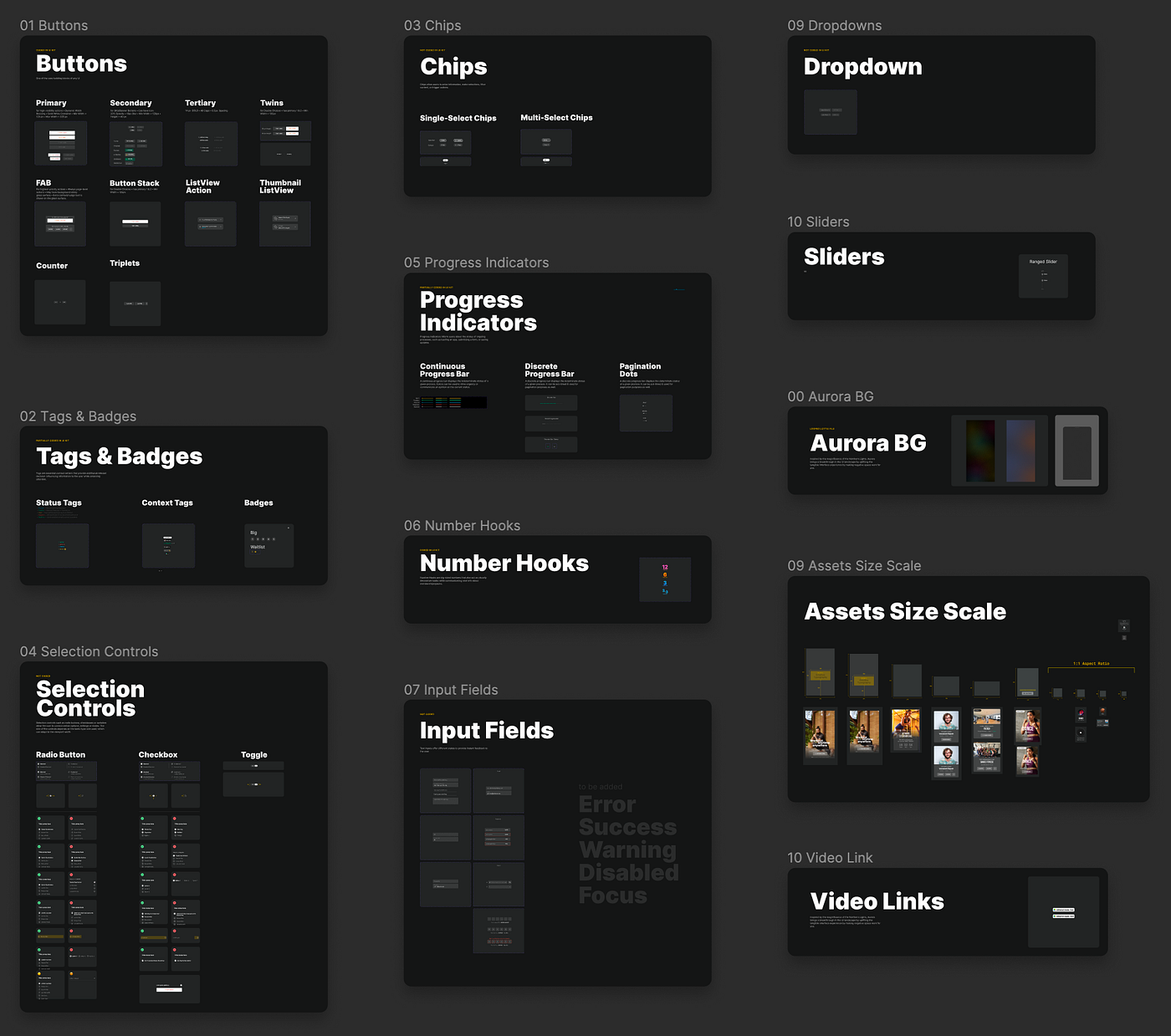
Task: Open the Workout Anytime Anywhere thumbnail
Action: tap(821, 736)
